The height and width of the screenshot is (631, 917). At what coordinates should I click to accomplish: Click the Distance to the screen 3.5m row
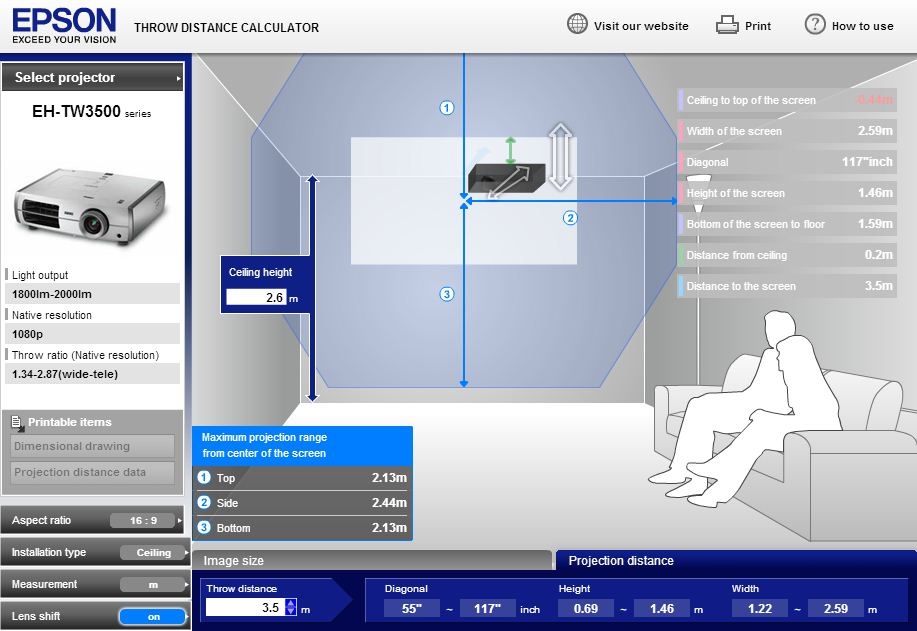pyautogui.click(x=787, y=286)
